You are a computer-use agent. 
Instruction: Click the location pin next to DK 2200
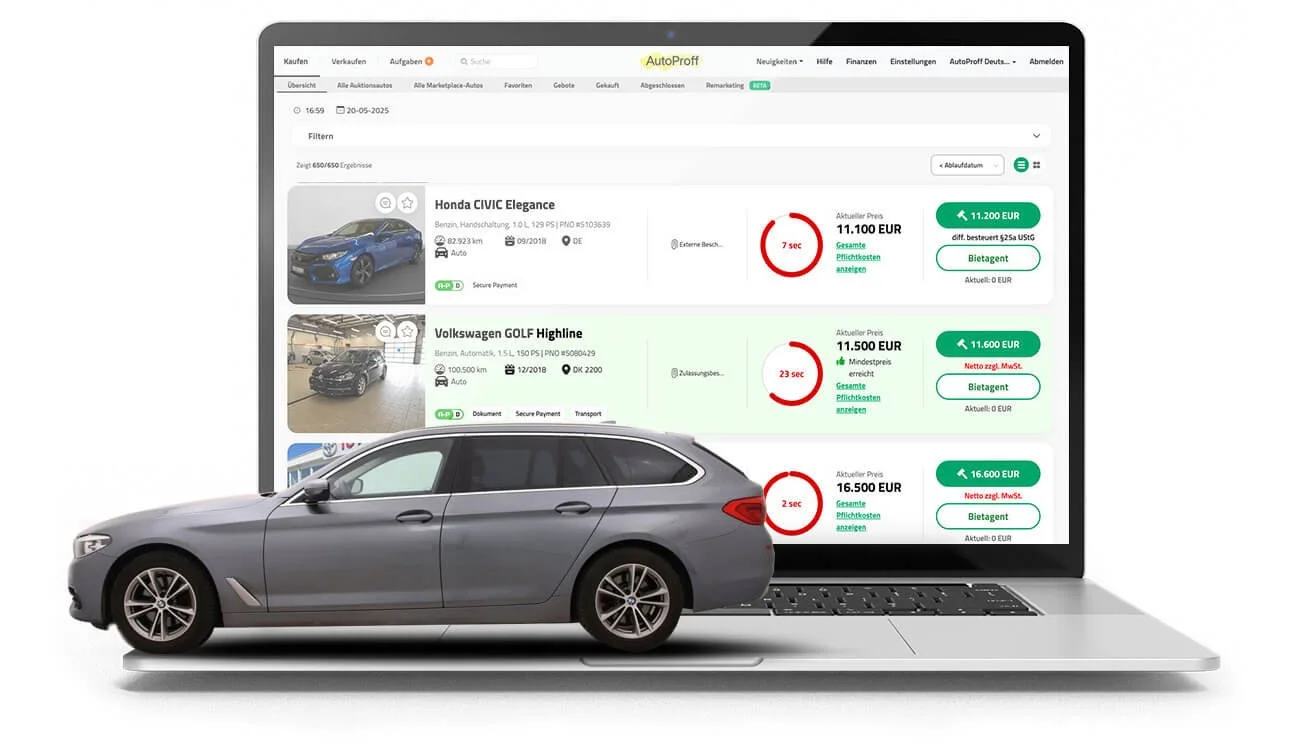coord(566,369)
